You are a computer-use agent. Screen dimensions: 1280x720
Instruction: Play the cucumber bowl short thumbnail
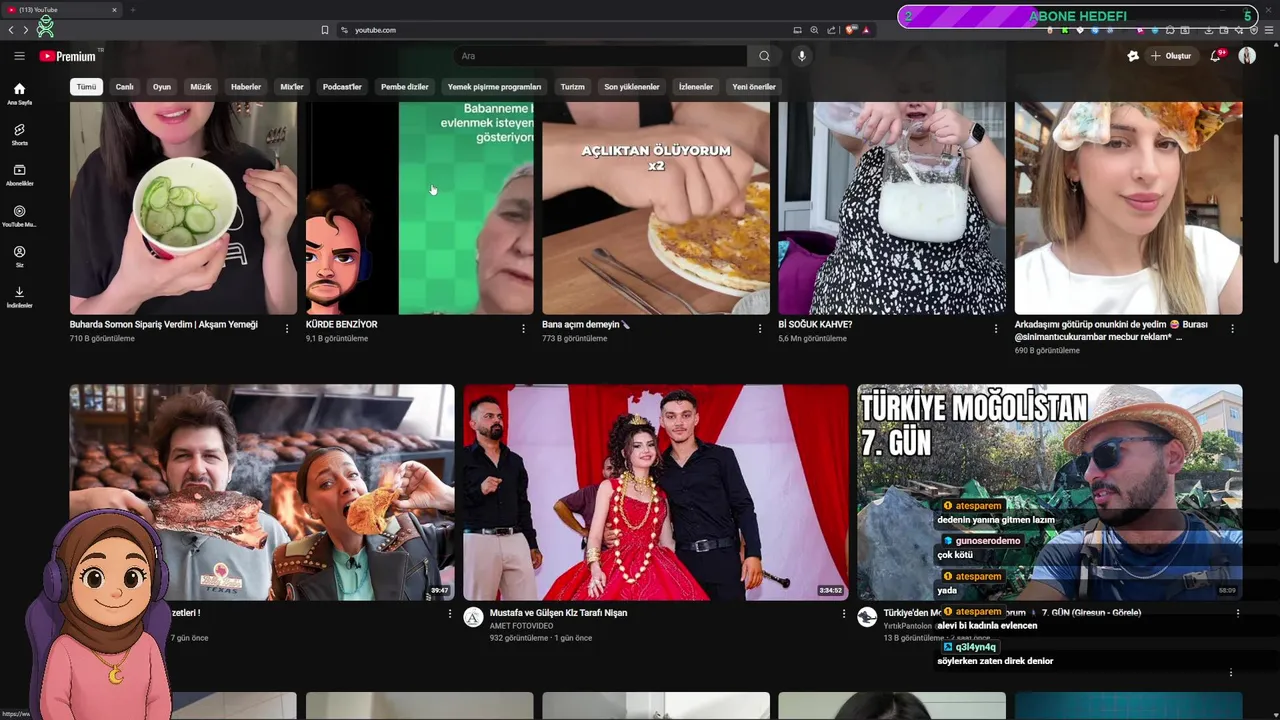pos(183,208)
